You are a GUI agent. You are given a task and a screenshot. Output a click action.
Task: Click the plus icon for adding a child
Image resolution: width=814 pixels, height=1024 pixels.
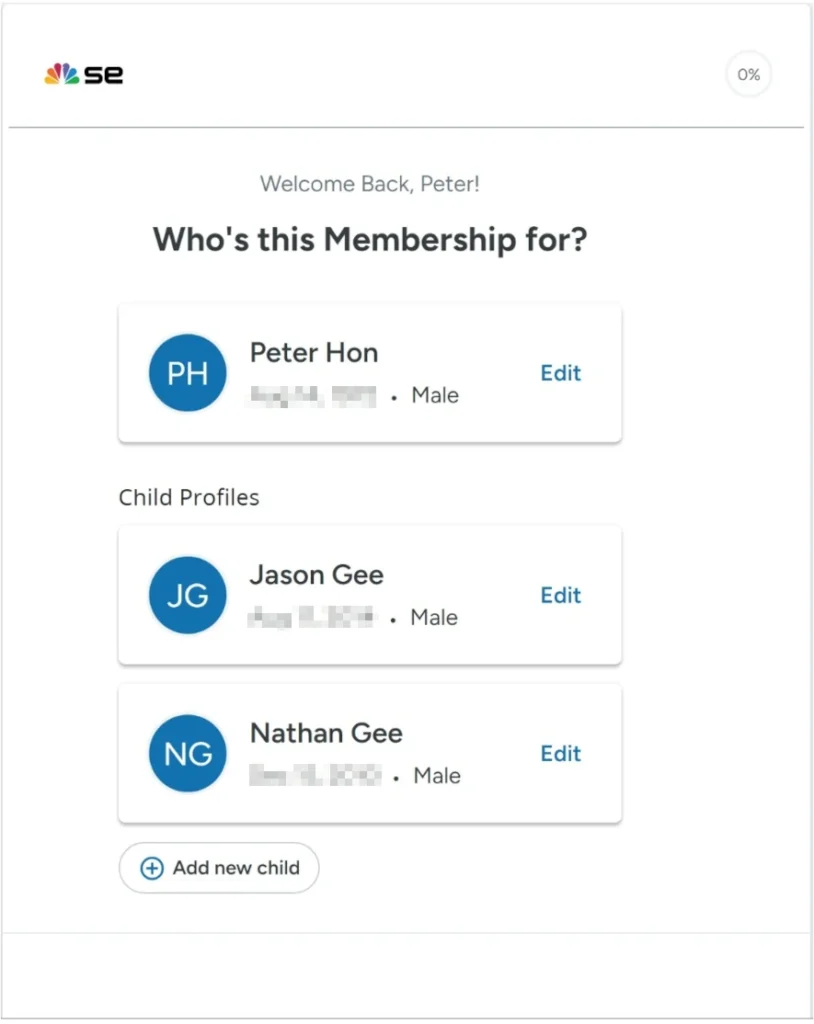pyautogui.click(x=152, y=868)
